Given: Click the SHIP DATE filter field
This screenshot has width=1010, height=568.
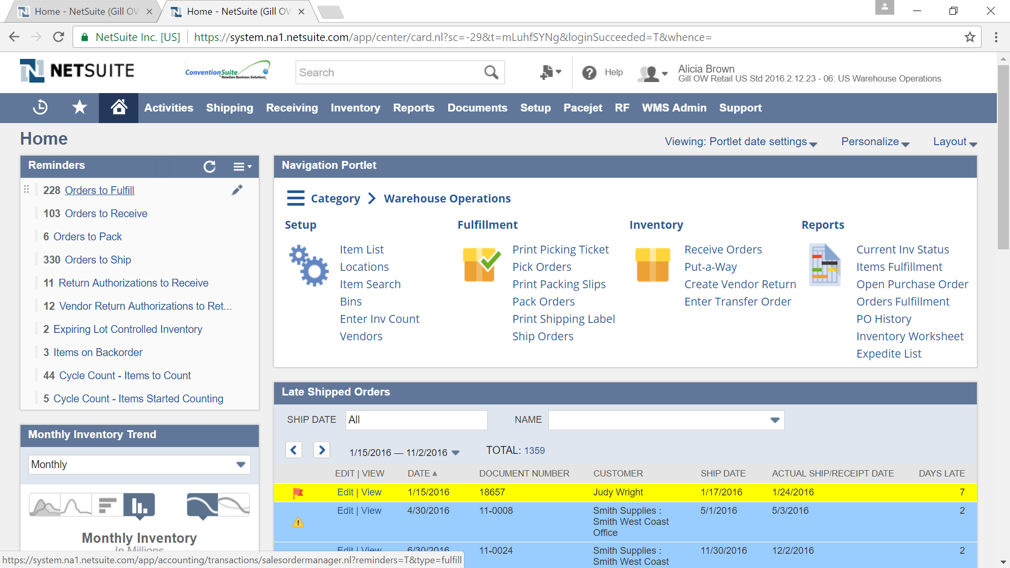Looking at the screenshot, I should tap(416, 420).
